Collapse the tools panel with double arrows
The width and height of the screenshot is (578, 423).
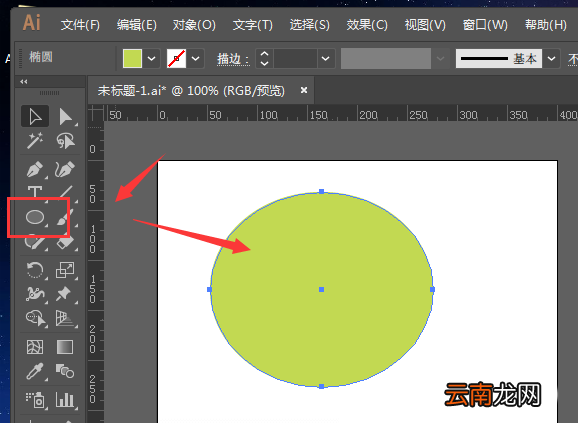pyautogui.click(x=24, y=81)
